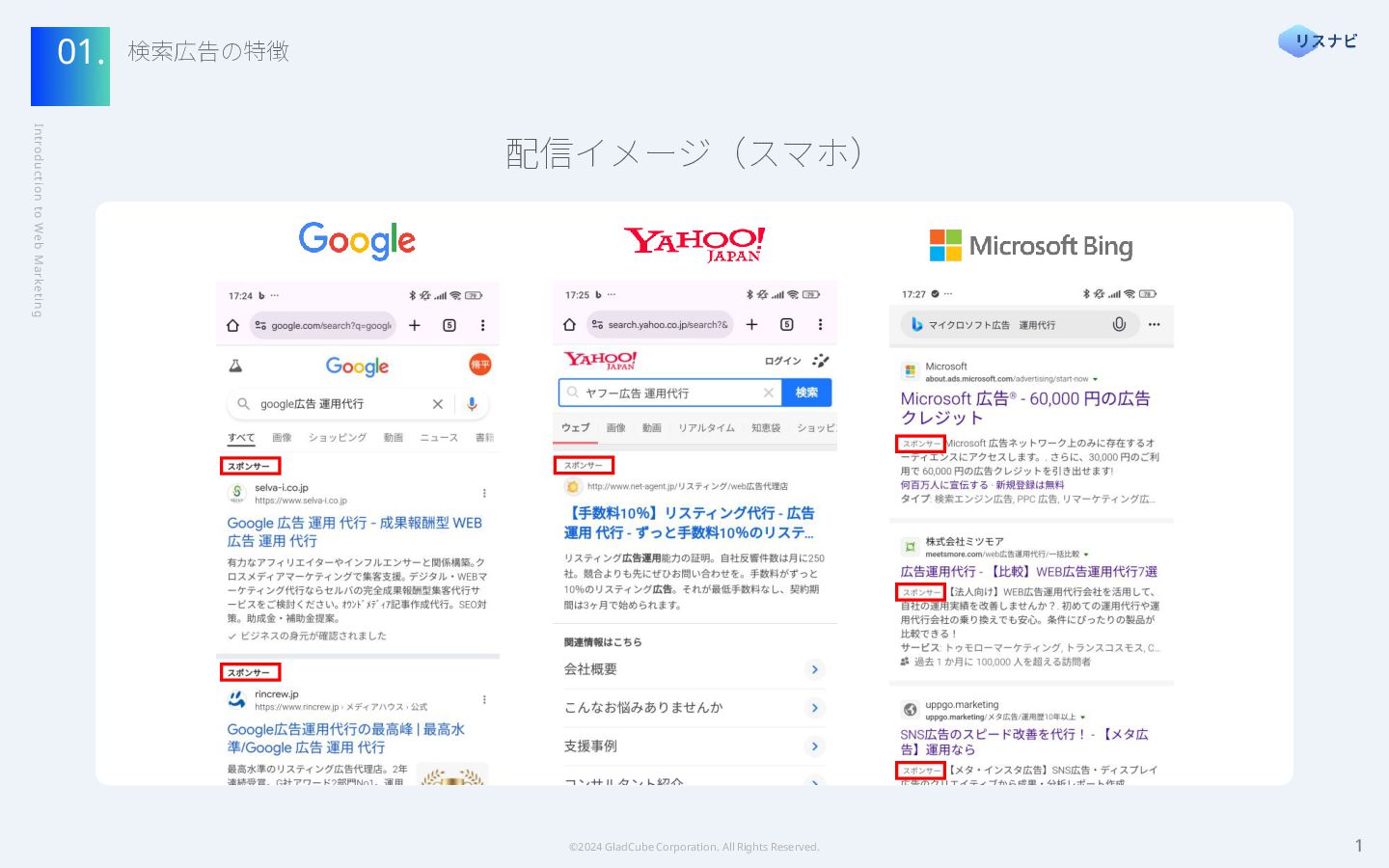This screenshot has height=868, width=1389.
Task: Add a new tab with the plus beside search.yahoo.co.jp
Action: tap(752, 325)
